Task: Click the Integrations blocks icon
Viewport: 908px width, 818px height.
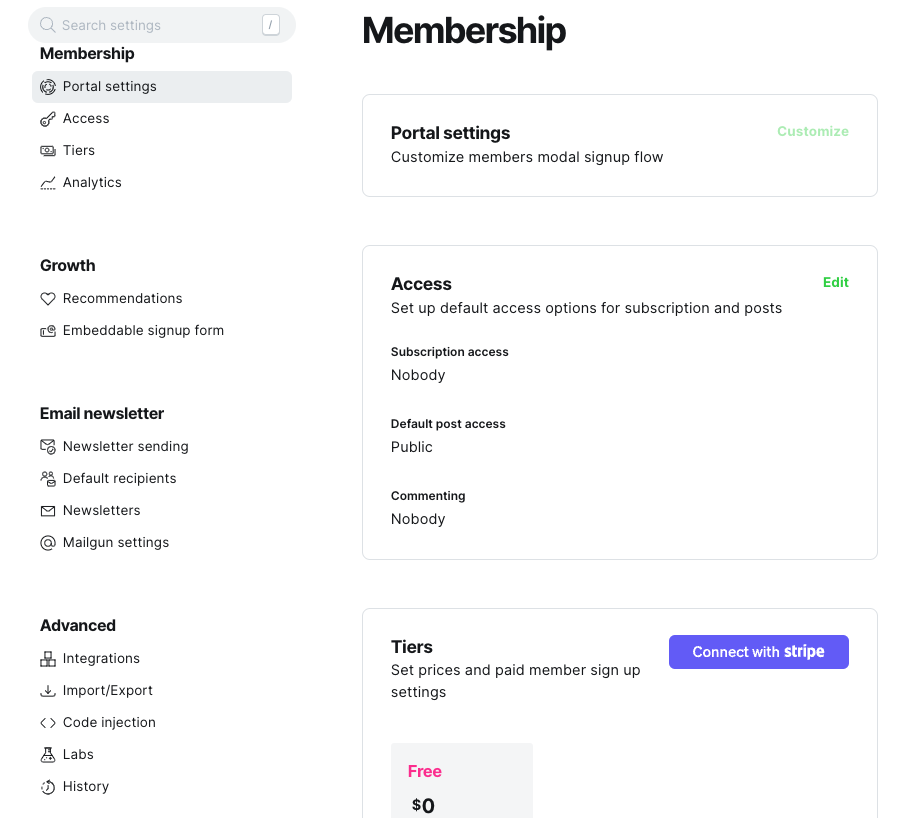Action: coord(48,659)
